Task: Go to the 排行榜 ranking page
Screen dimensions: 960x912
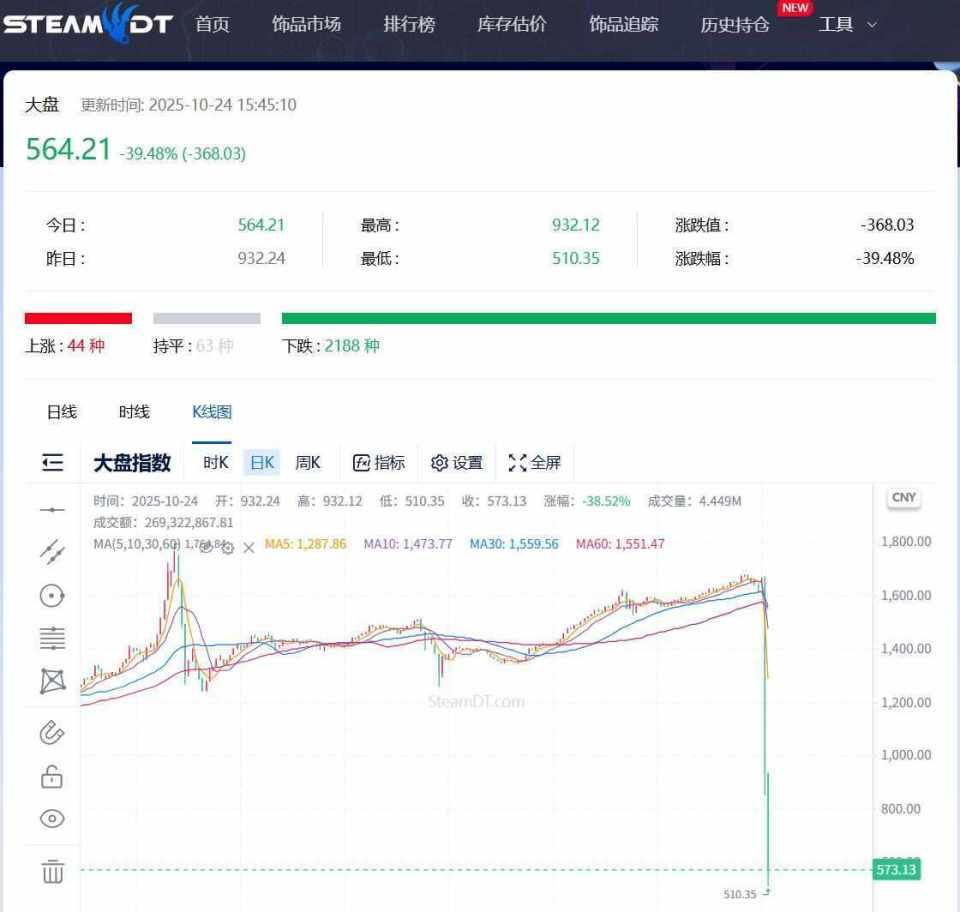Action: (410, 24)
